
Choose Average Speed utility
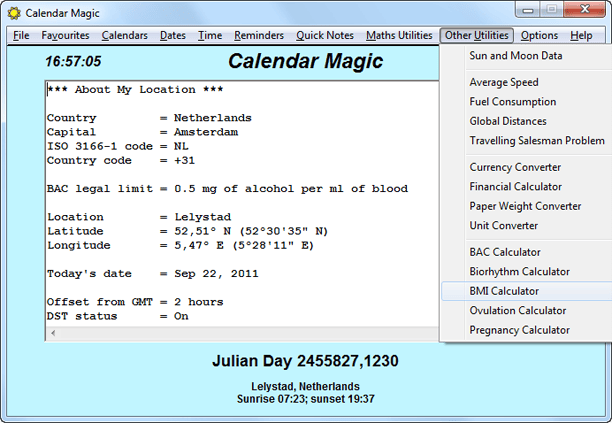[527, 82]
